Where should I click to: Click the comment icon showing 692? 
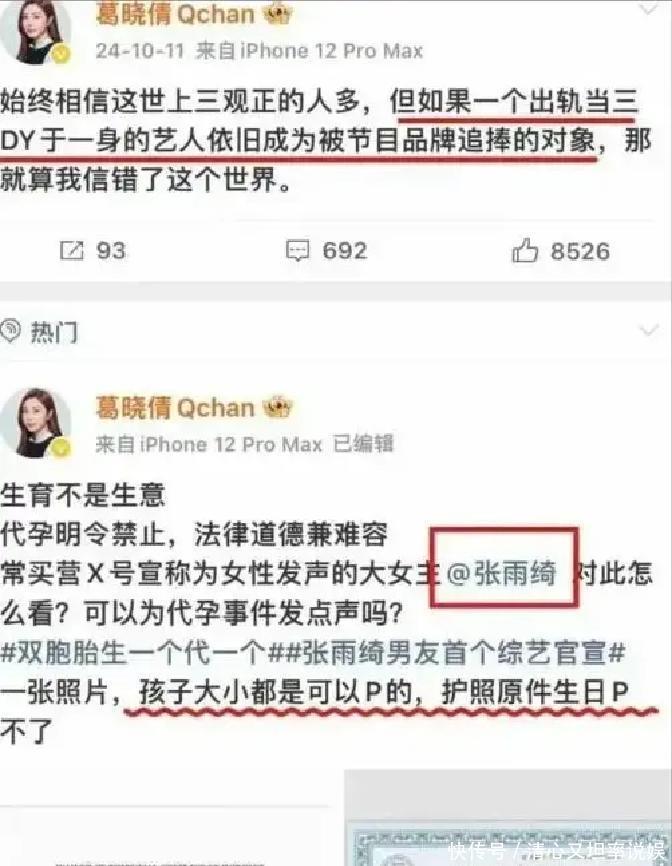coord(297,251)
